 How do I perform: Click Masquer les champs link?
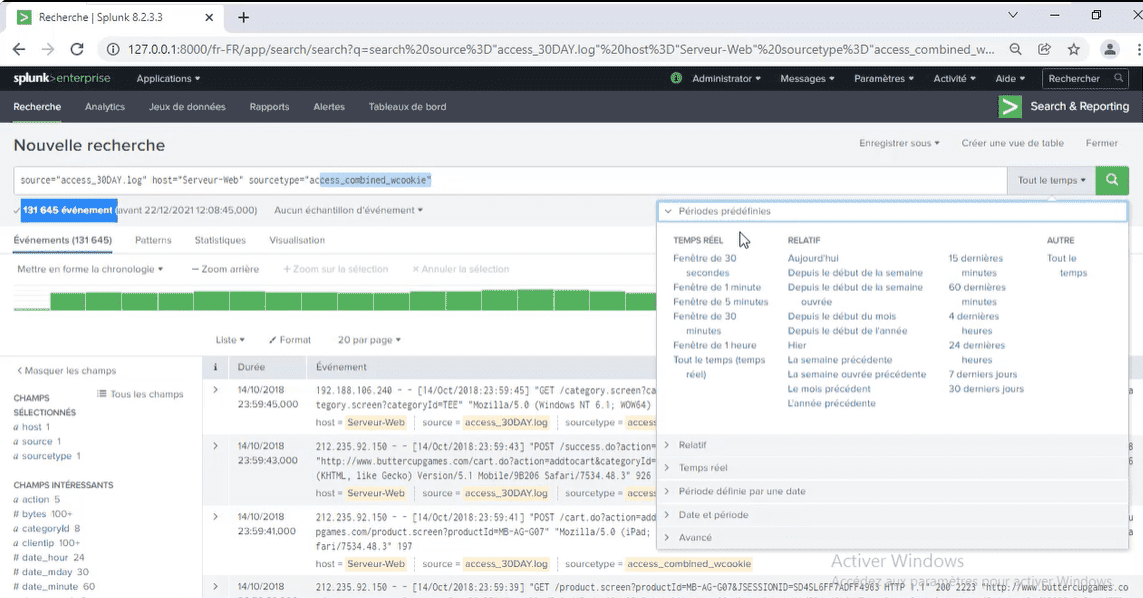coord(66,370)
